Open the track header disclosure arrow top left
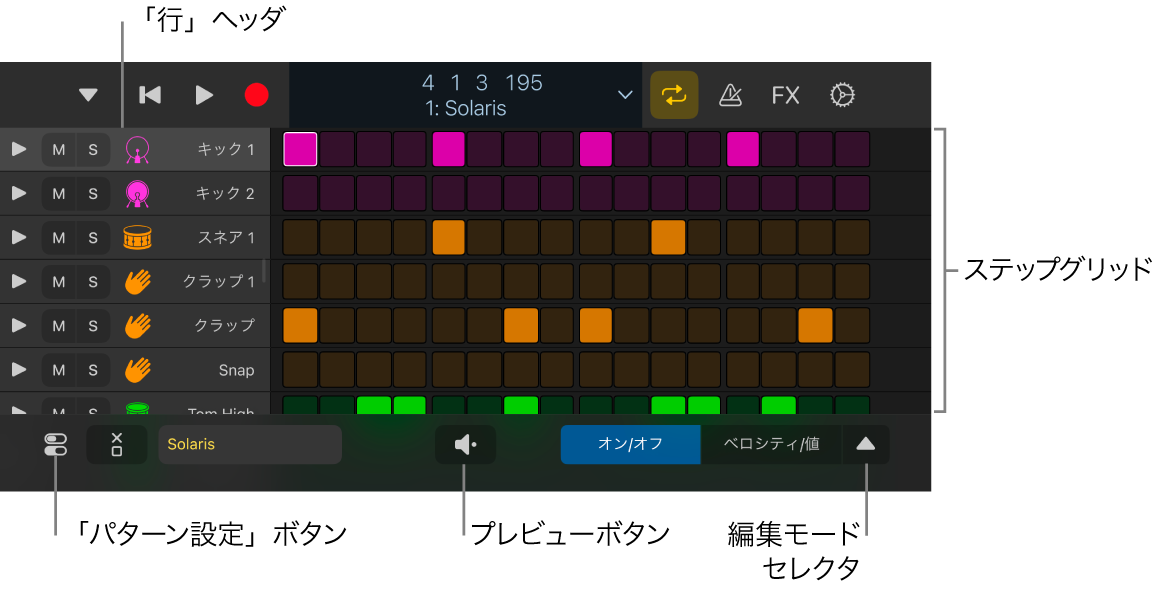1160x593 pixels. pyautogui.click(x=88, y=95)
